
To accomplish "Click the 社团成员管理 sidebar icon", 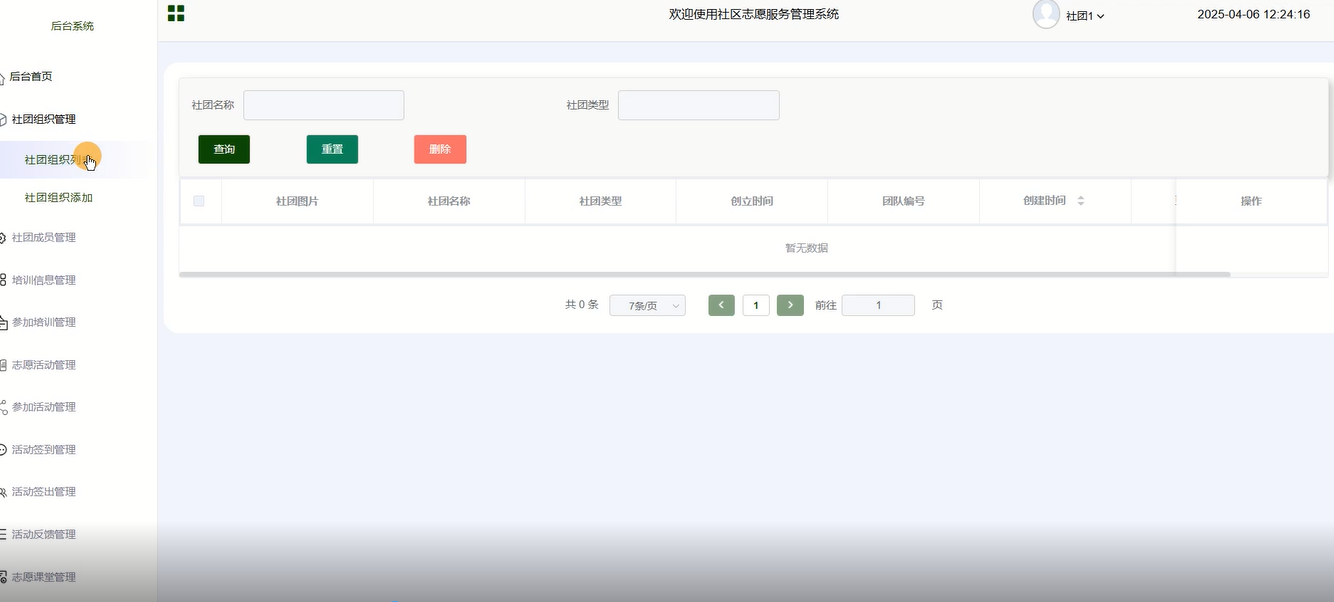I will pyautogui.click(x=4, y=238).
